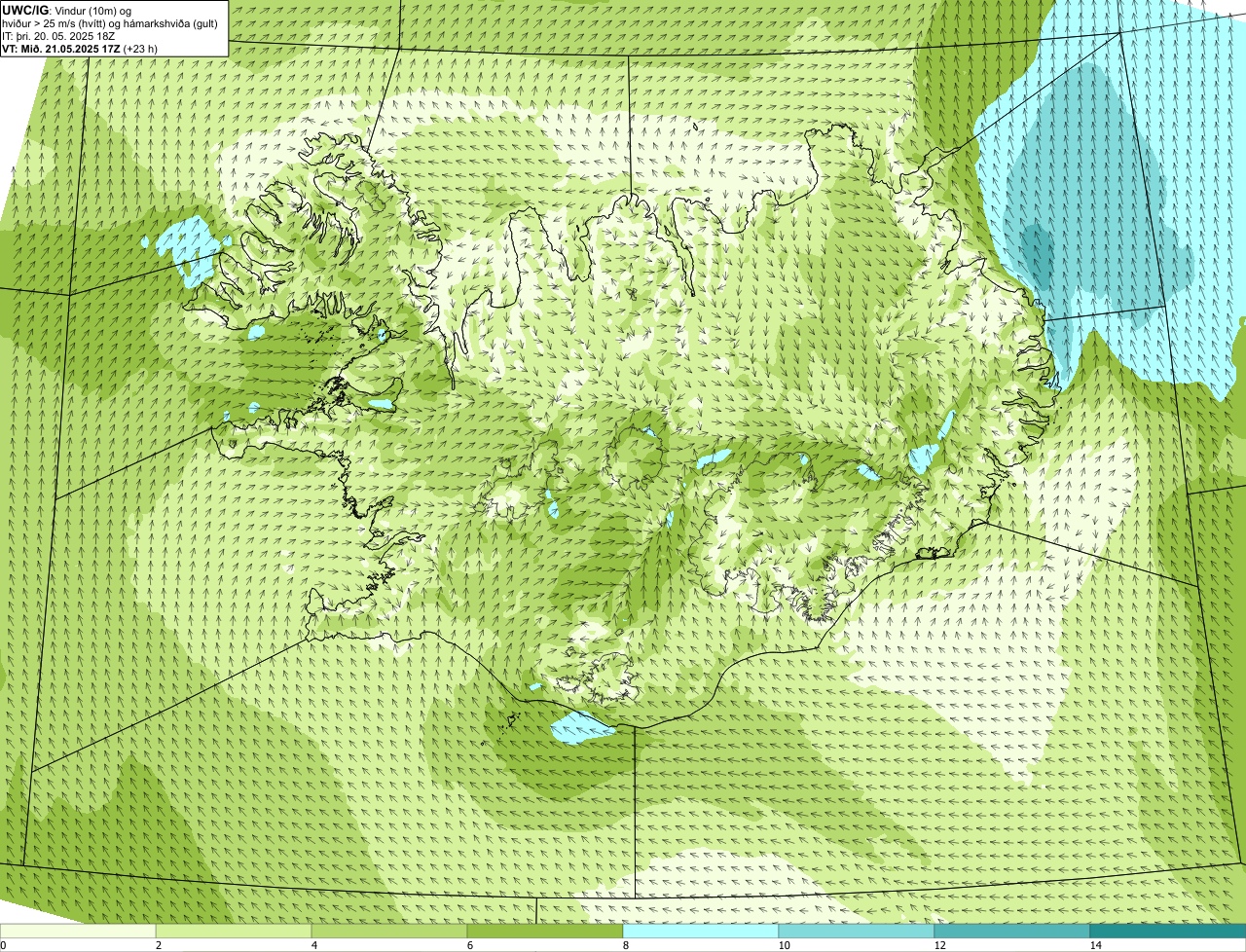Click the 8–10 m/s light cyan legend swatch

coord(701,931)
